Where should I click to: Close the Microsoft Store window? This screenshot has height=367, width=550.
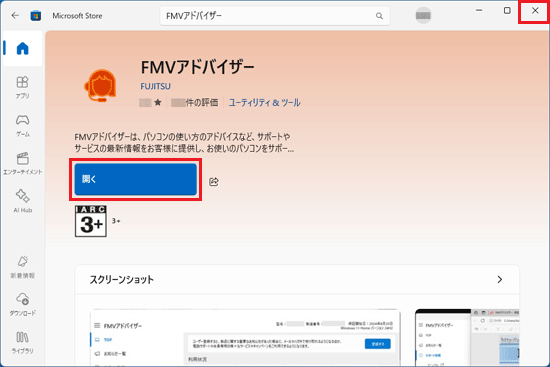pyautogui.click(x=535, y=11)
